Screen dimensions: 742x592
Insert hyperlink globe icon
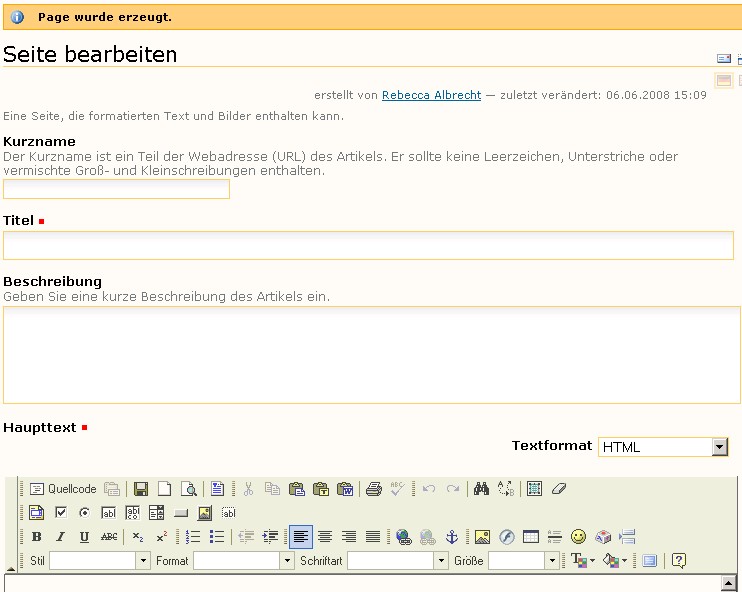pos(404,537)
